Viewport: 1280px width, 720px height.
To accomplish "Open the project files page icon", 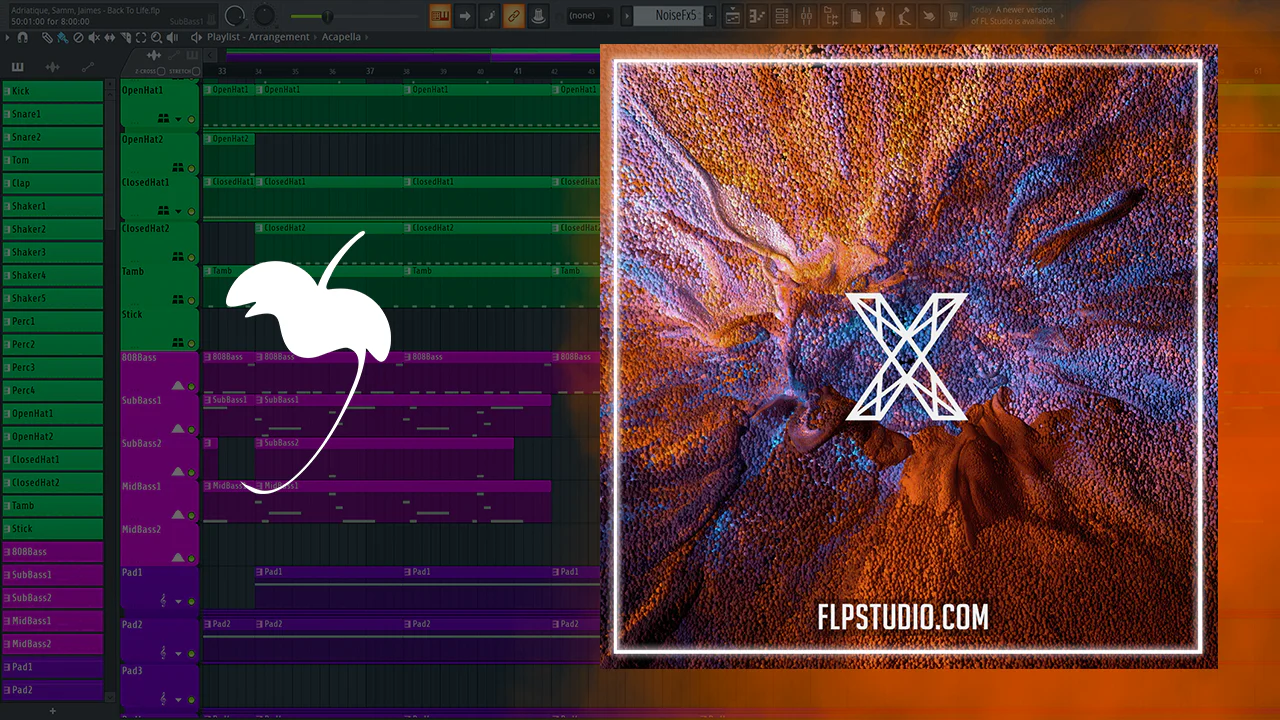I will [856, 16].
